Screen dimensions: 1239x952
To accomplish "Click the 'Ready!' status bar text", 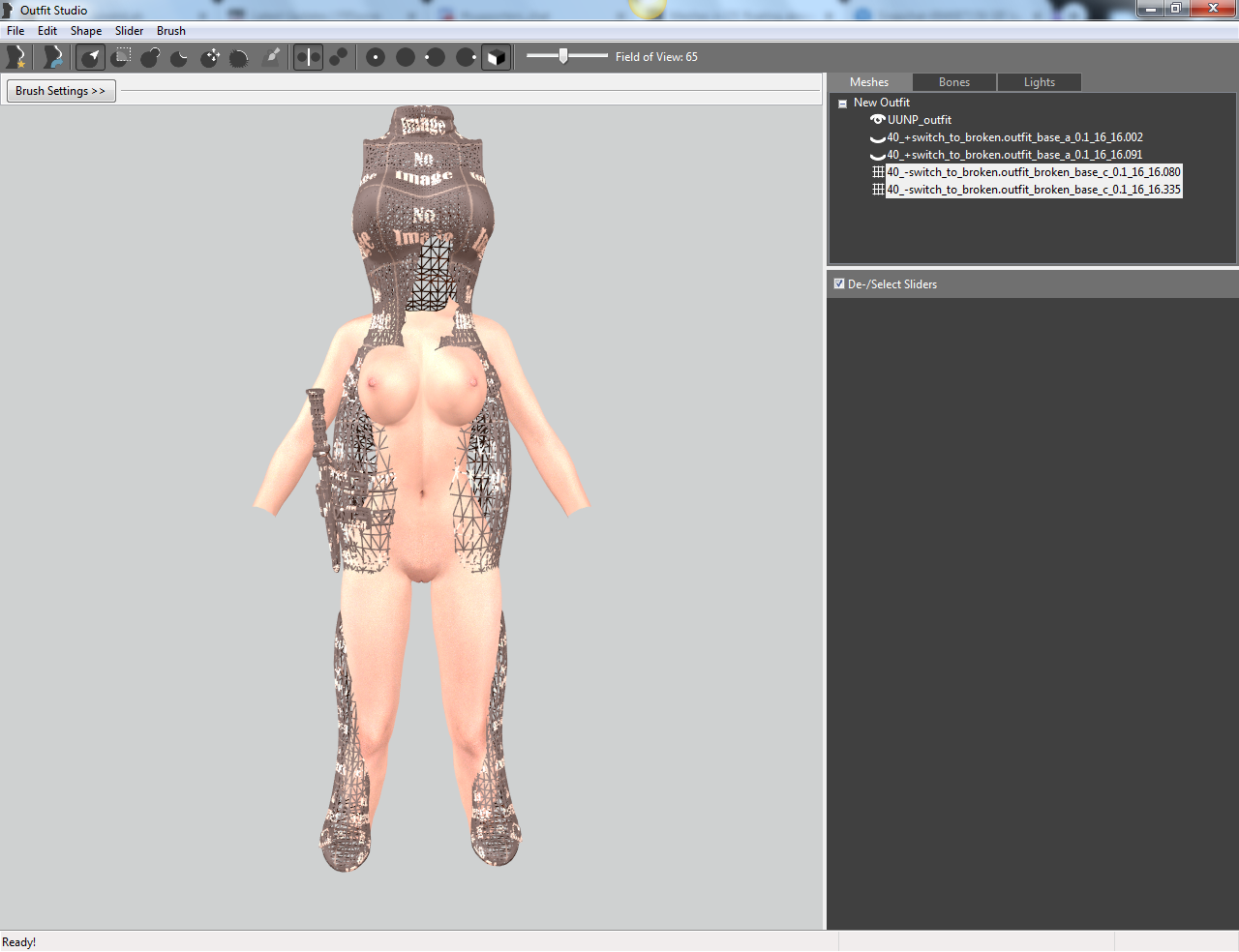I will (x=19, y=942).
